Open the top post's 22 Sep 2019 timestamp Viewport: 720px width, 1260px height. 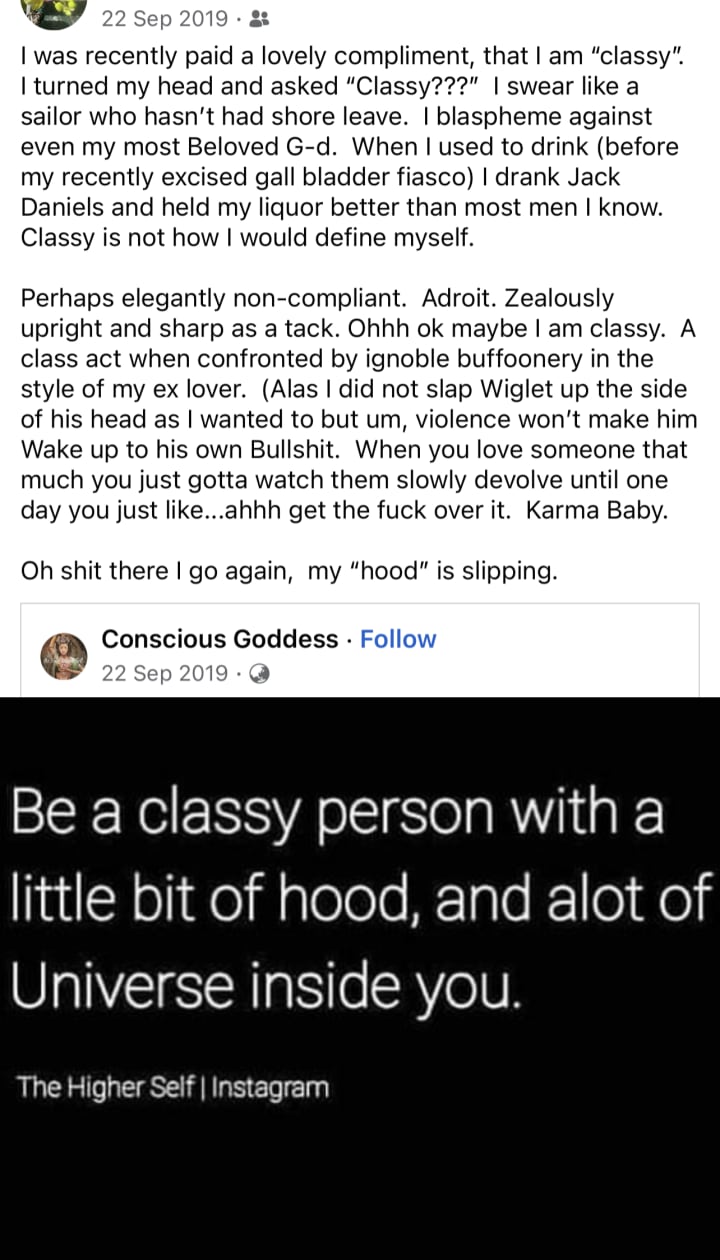pyautogui.click(x=164, y=18)
